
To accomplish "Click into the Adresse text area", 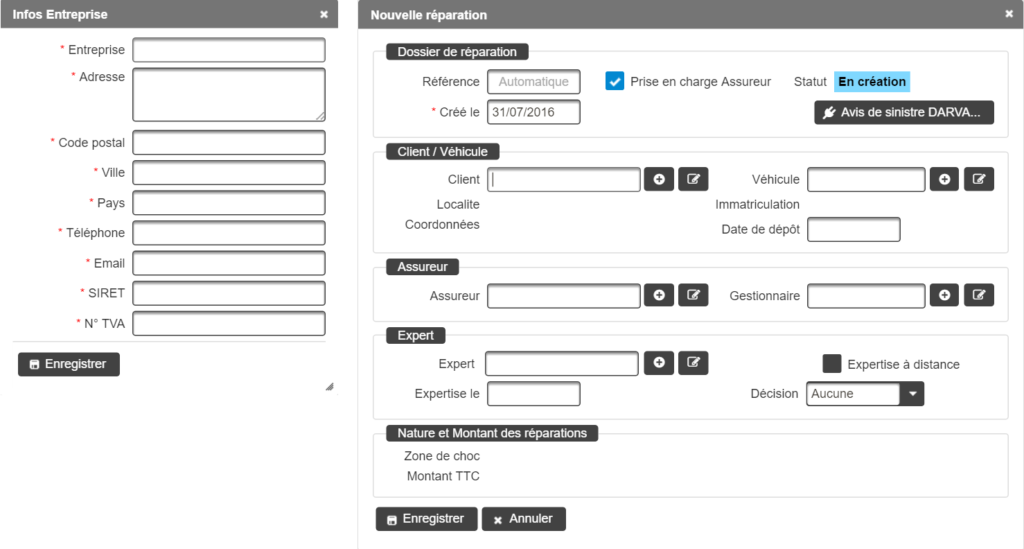I will coord(229,95).
